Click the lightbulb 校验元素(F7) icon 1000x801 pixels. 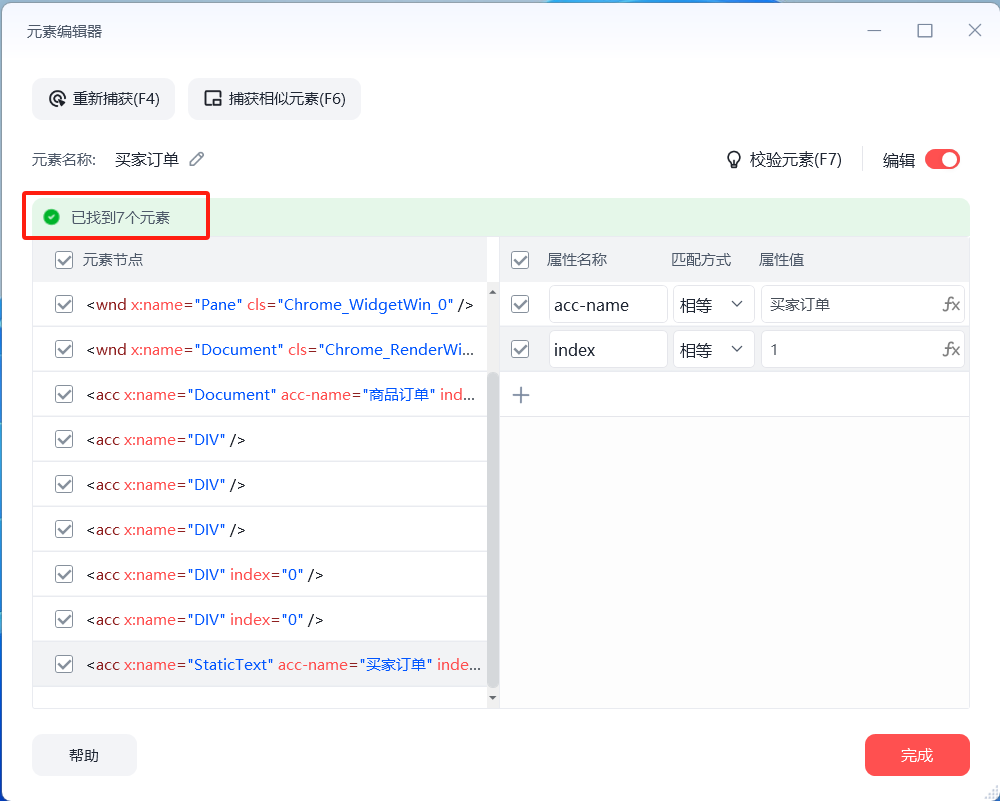[x=734, y=159]
